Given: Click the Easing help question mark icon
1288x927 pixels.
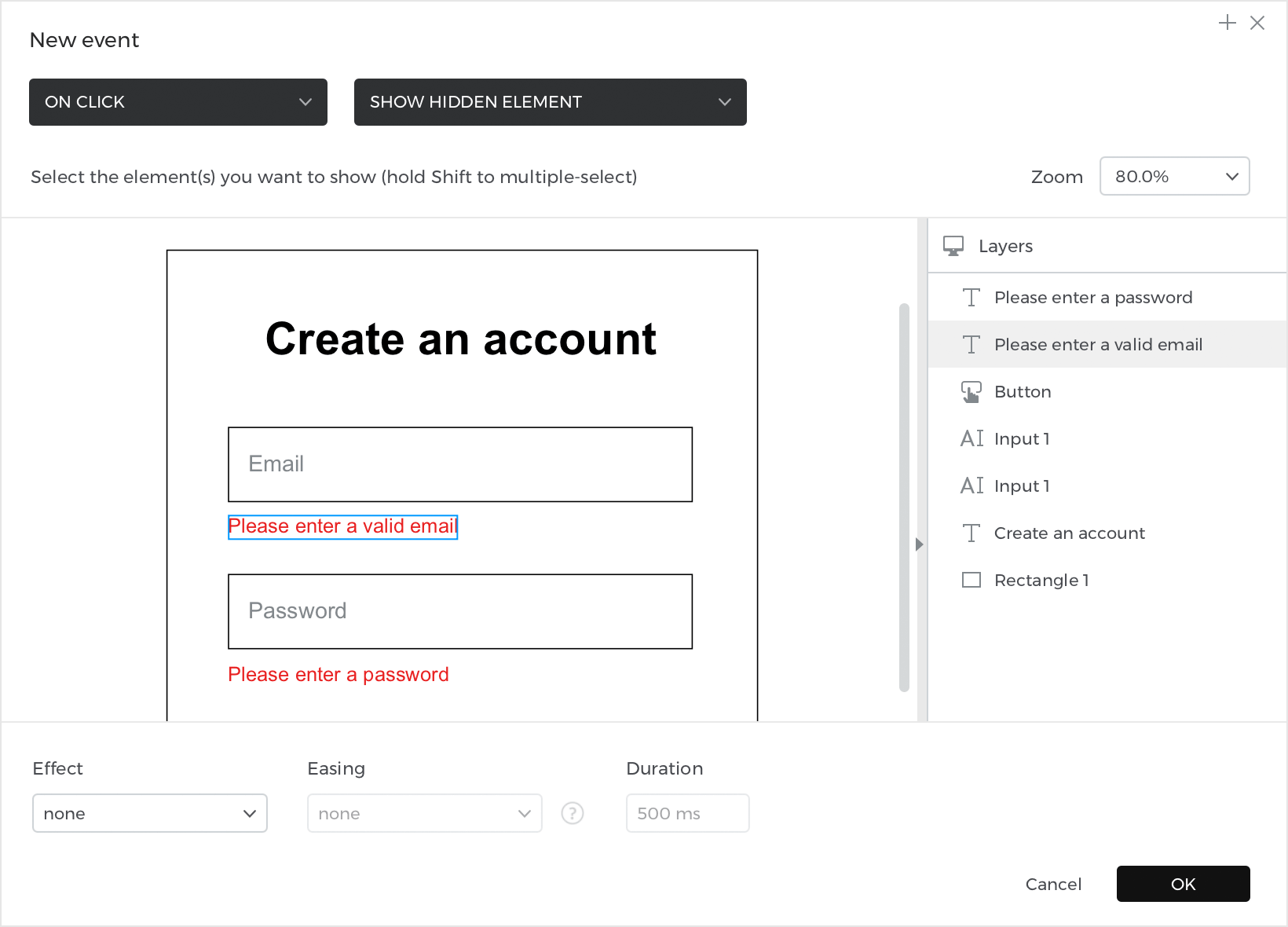Looking at the screenshot, I should 573,813.
